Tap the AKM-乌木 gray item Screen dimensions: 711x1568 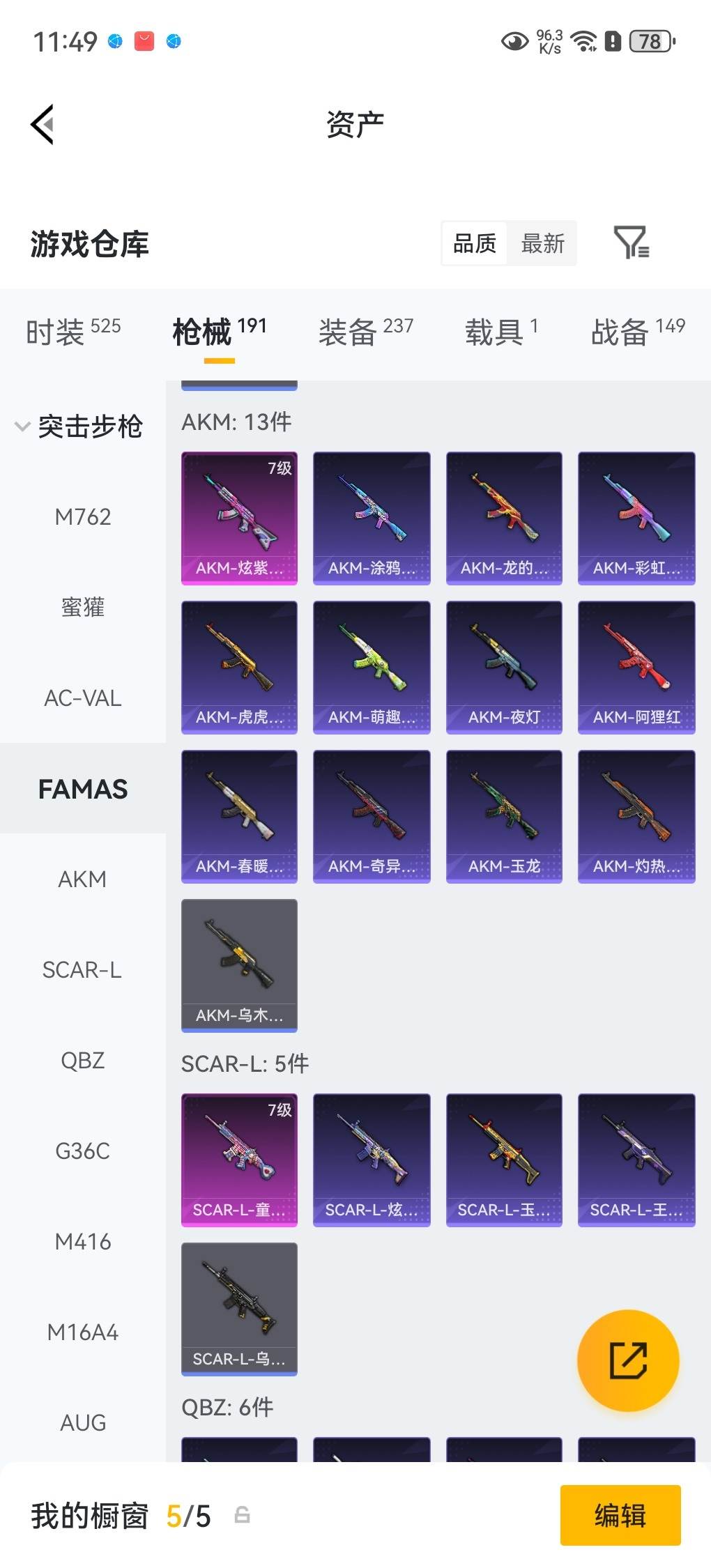pos(239,965)
